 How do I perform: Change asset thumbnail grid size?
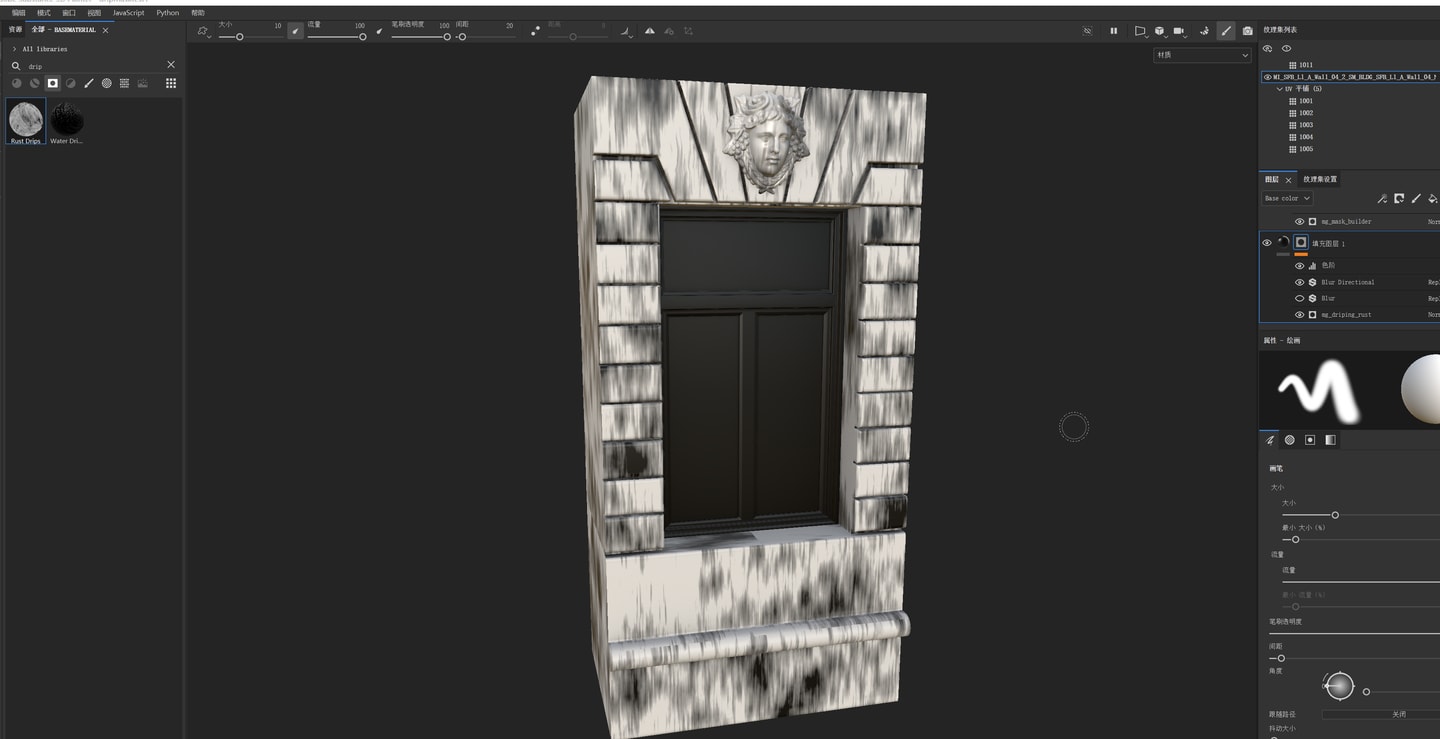[x=171, y=83]
